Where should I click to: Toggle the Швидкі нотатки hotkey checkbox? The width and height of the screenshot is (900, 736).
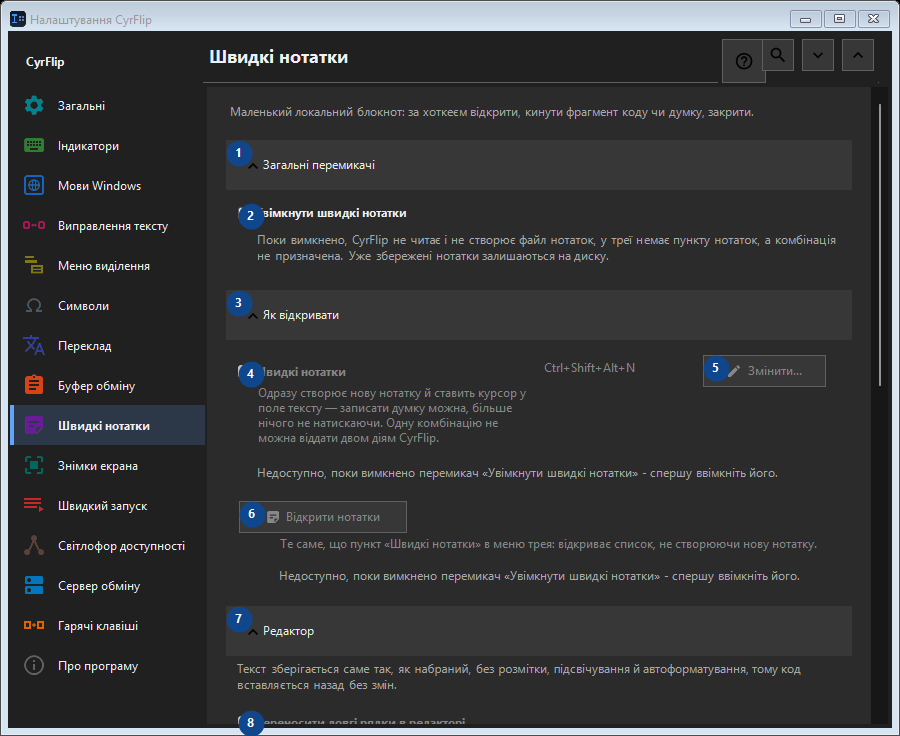[243, 371]
